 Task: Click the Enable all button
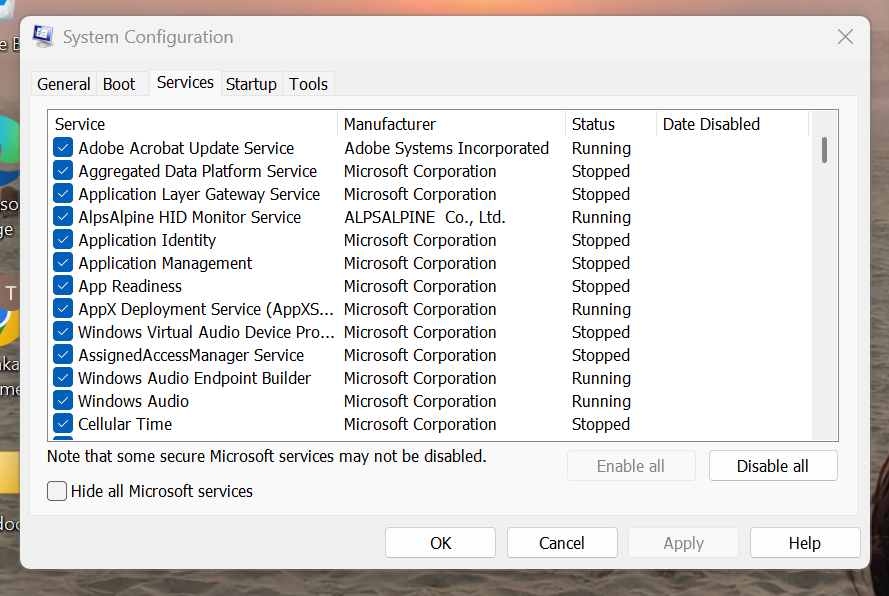coord(631,466)
